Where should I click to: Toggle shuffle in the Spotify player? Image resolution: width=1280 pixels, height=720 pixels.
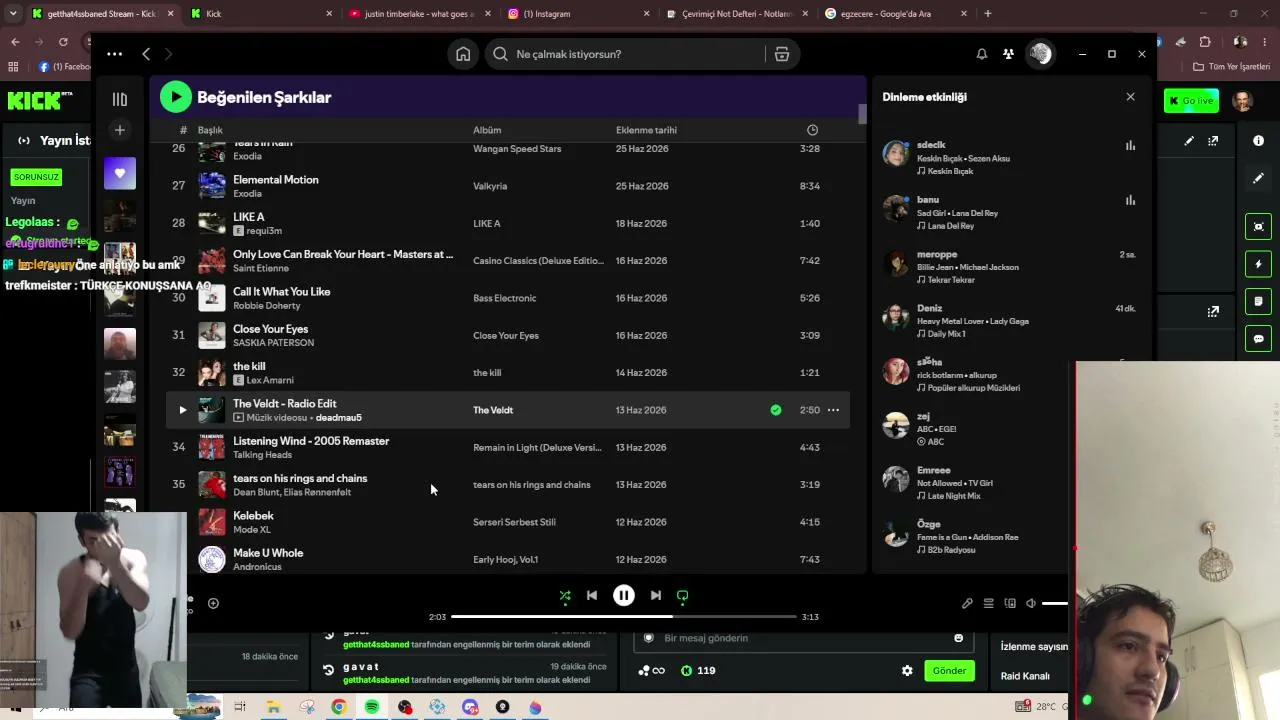[565, 596]
